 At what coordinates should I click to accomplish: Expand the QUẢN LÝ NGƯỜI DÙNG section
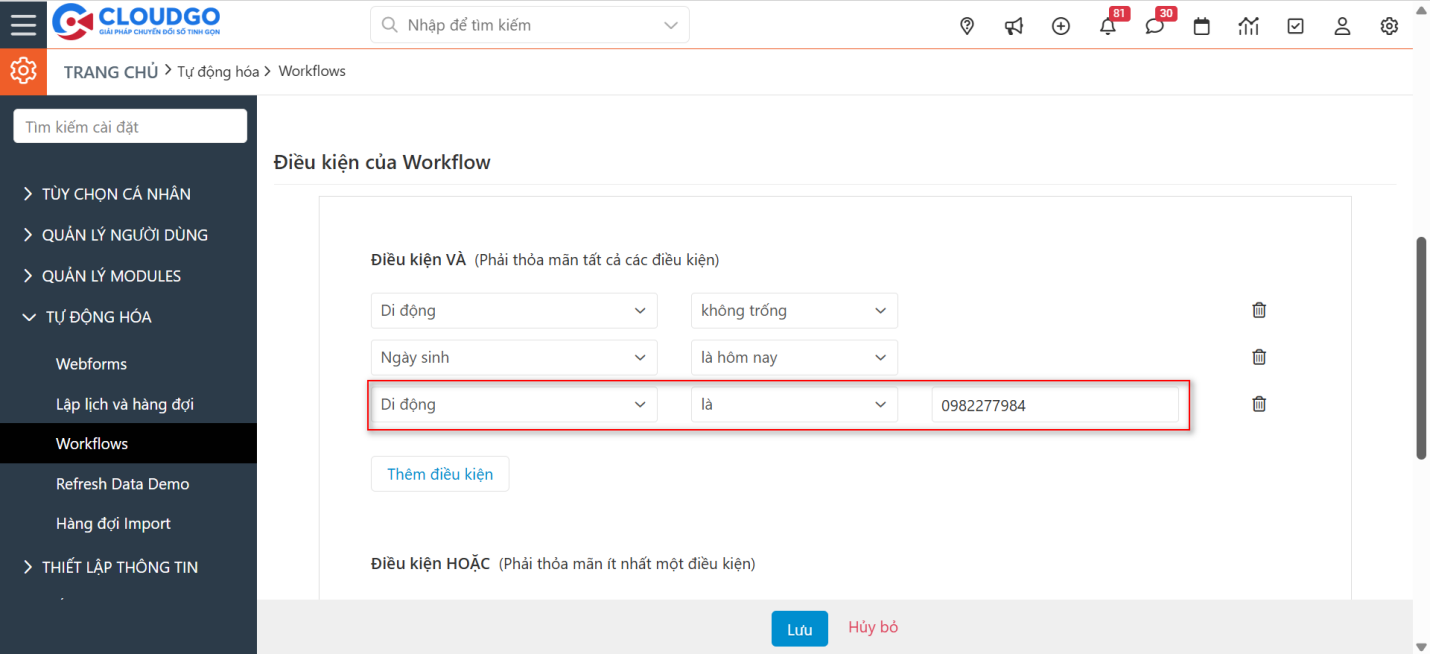(x=124, y=235)
